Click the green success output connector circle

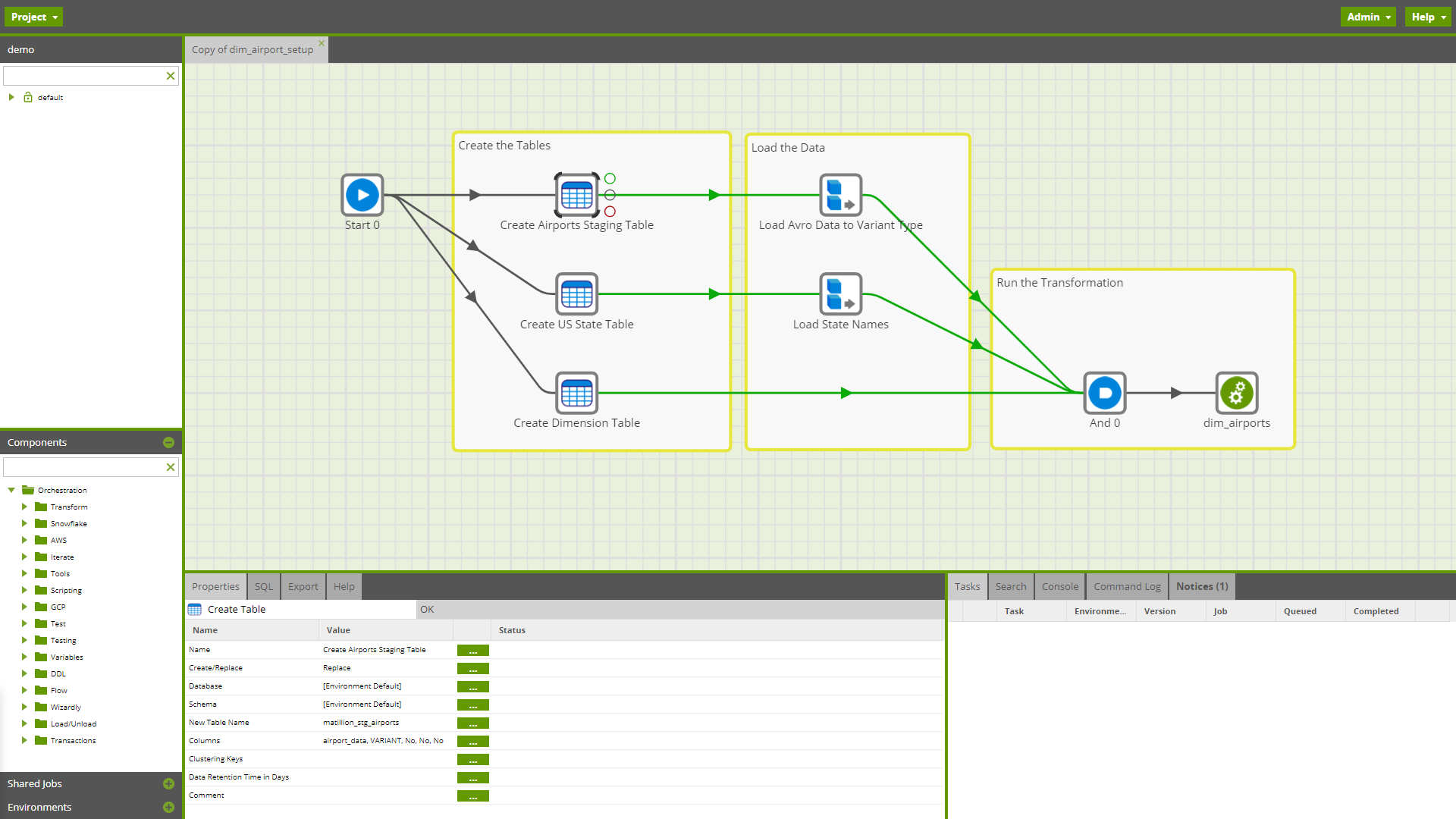point(610,179)
